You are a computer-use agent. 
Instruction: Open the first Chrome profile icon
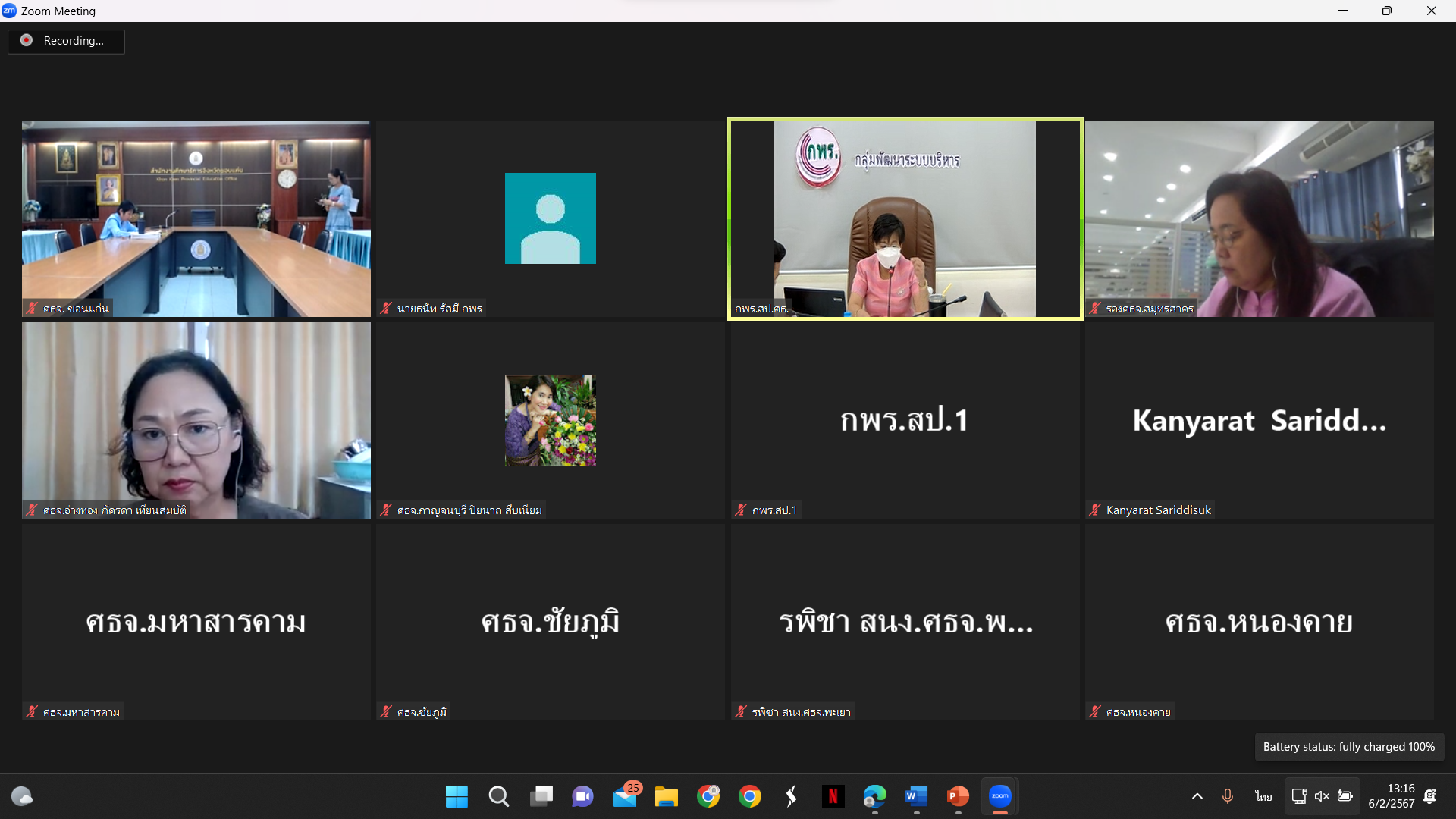(708, 796)
